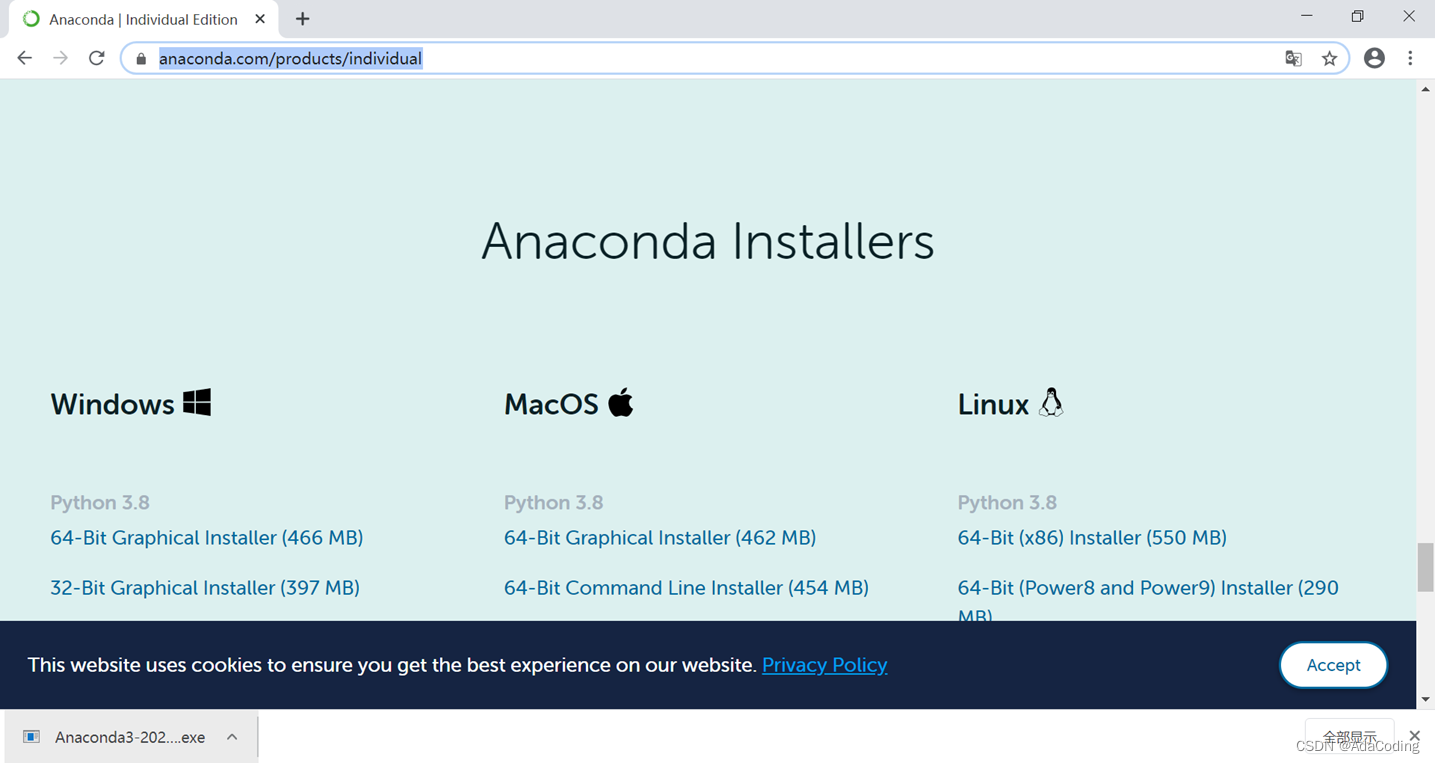The image size is (1435, 763).
Task: Reload the Anaconda page
Action: (97, 58)
